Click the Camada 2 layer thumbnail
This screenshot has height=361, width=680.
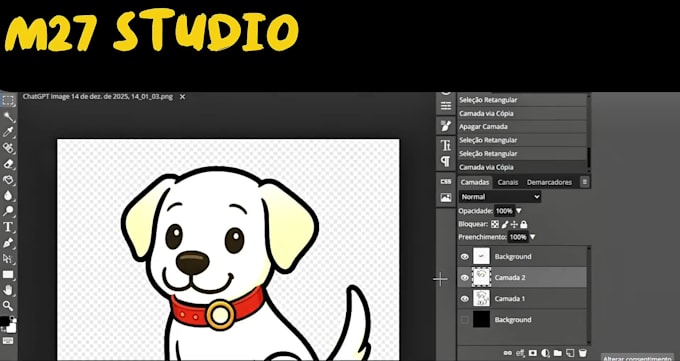[x=481, y=277]
